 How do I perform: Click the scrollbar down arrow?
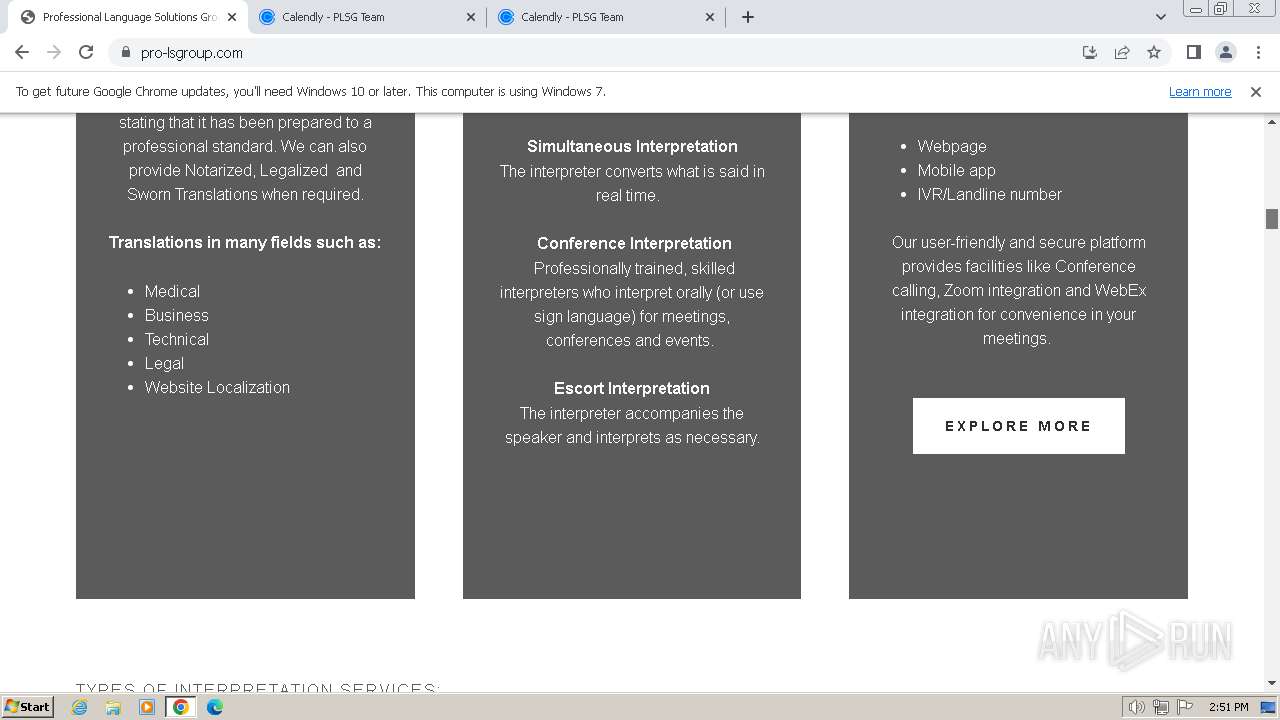click(x=1272, y=683)
